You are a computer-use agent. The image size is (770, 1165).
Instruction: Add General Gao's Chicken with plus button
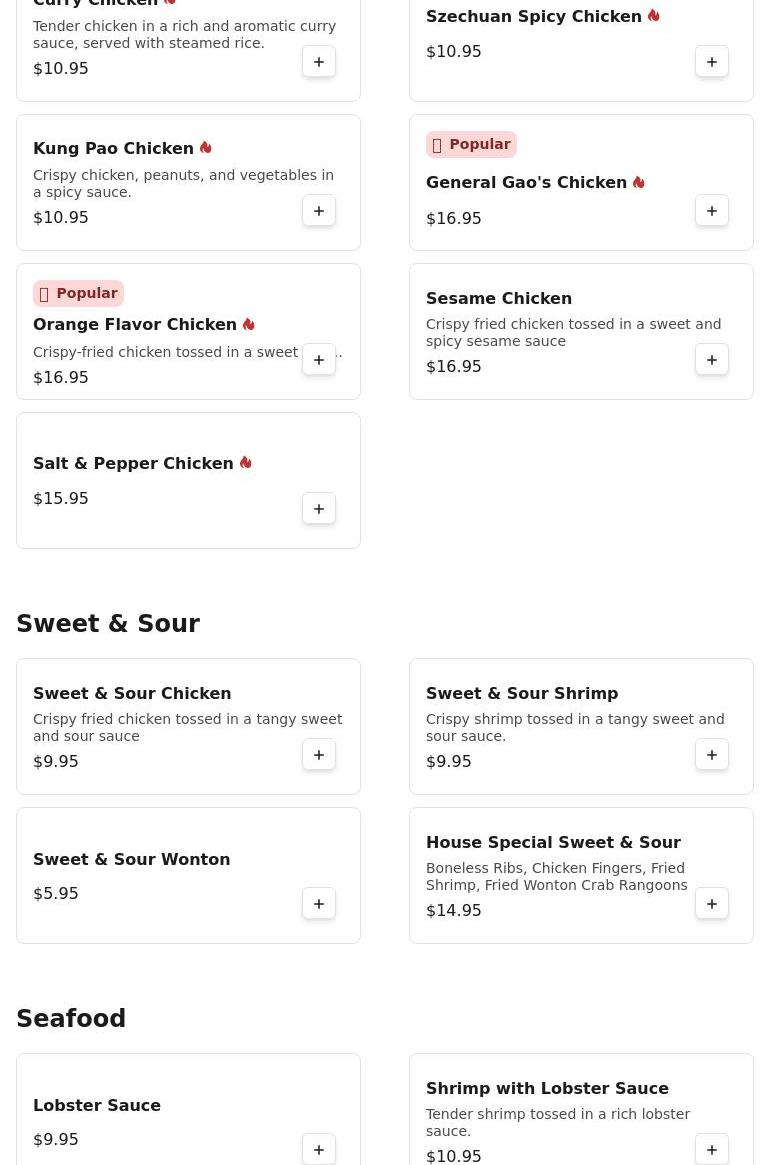tap(712, 211)
